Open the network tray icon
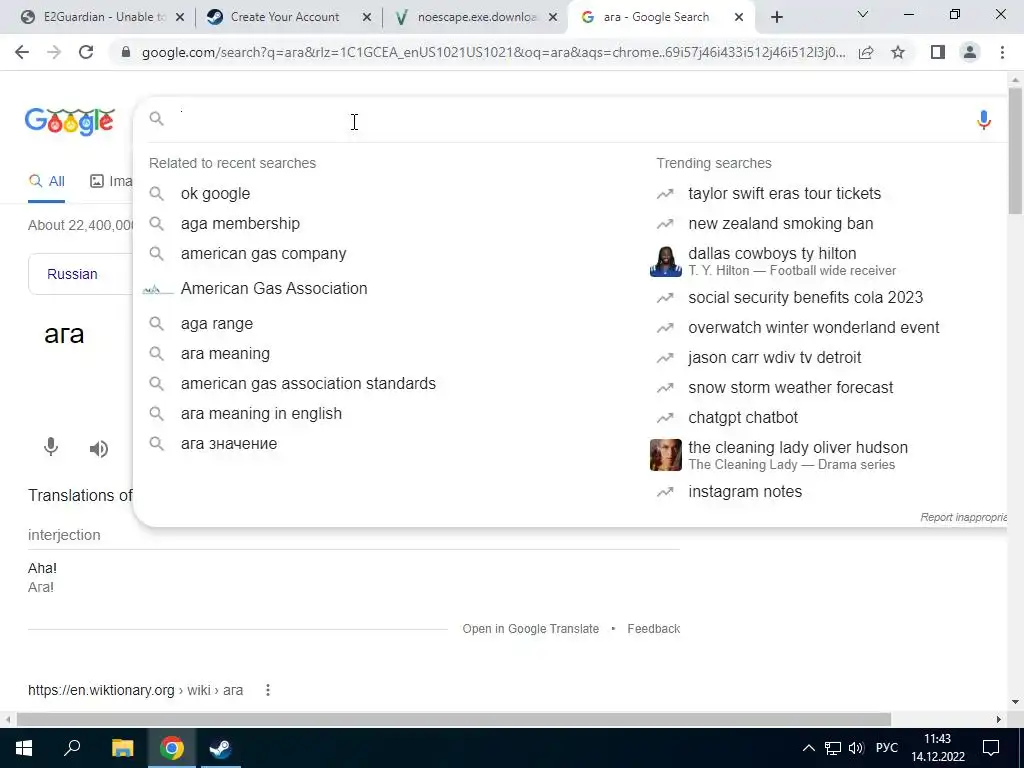This screenshot has height=768, width=1024. [833, 748]
